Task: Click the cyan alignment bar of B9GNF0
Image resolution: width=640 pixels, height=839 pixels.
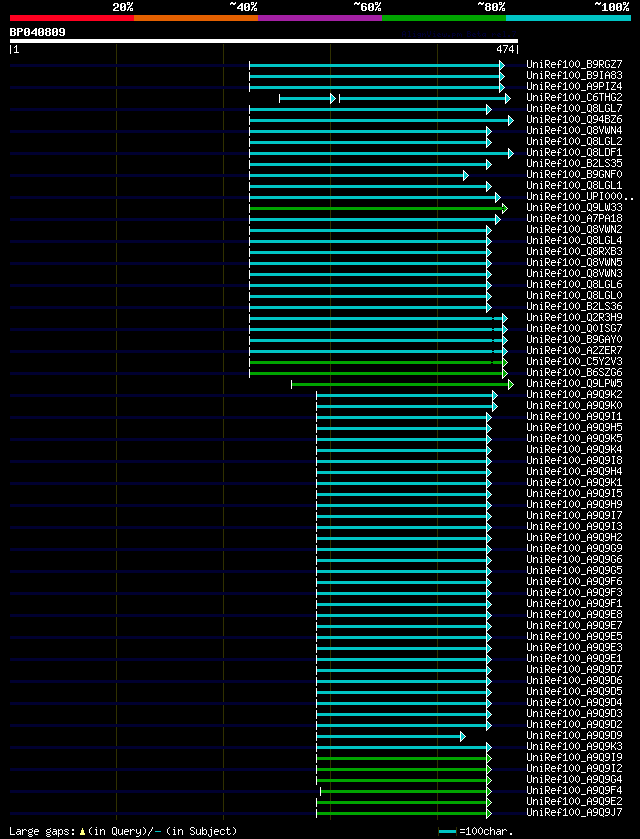Action: [359, 176]
